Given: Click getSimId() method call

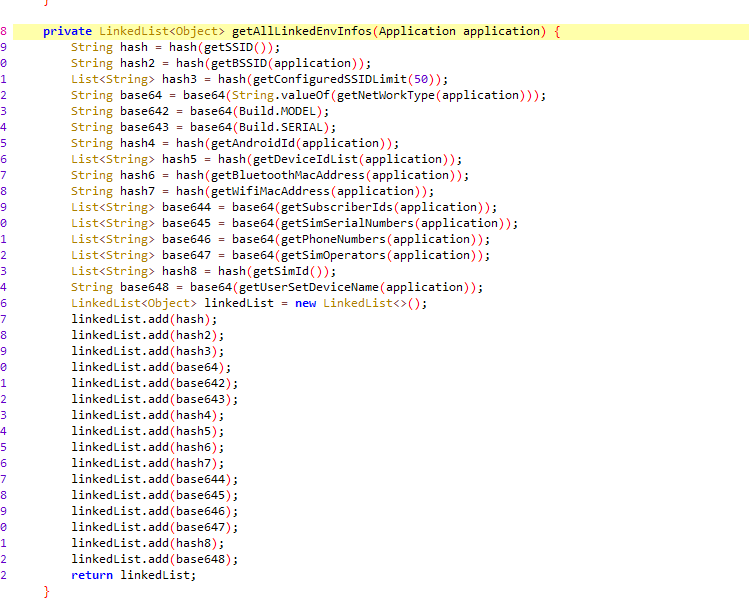Looking at the screenshot, I should [288, 271].
